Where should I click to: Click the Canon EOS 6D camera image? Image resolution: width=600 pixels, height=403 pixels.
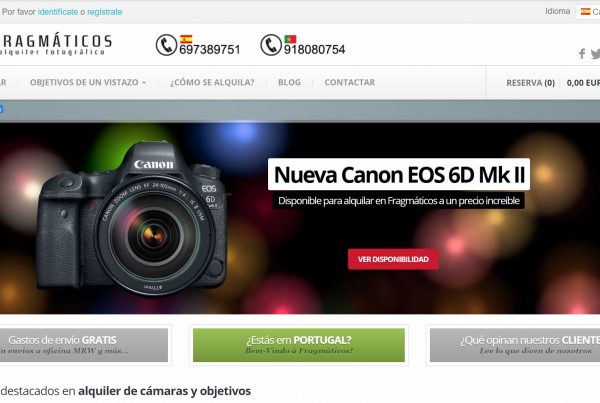(133, 218)
